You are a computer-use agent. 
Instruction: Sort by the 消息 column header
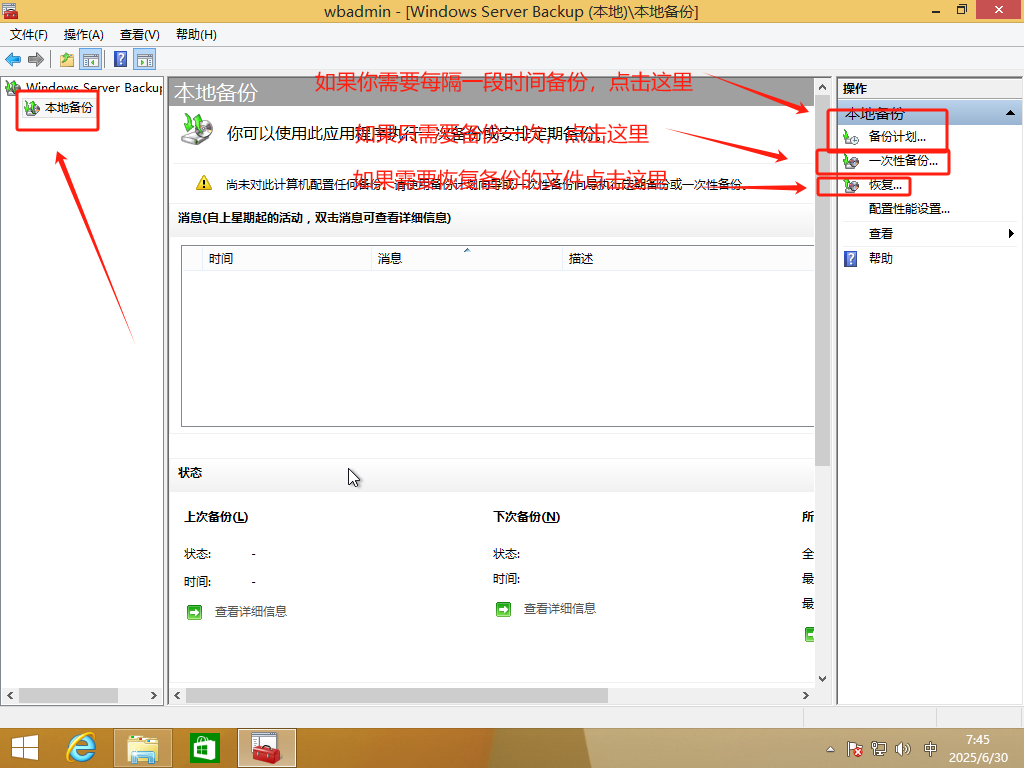coord(466,259)
